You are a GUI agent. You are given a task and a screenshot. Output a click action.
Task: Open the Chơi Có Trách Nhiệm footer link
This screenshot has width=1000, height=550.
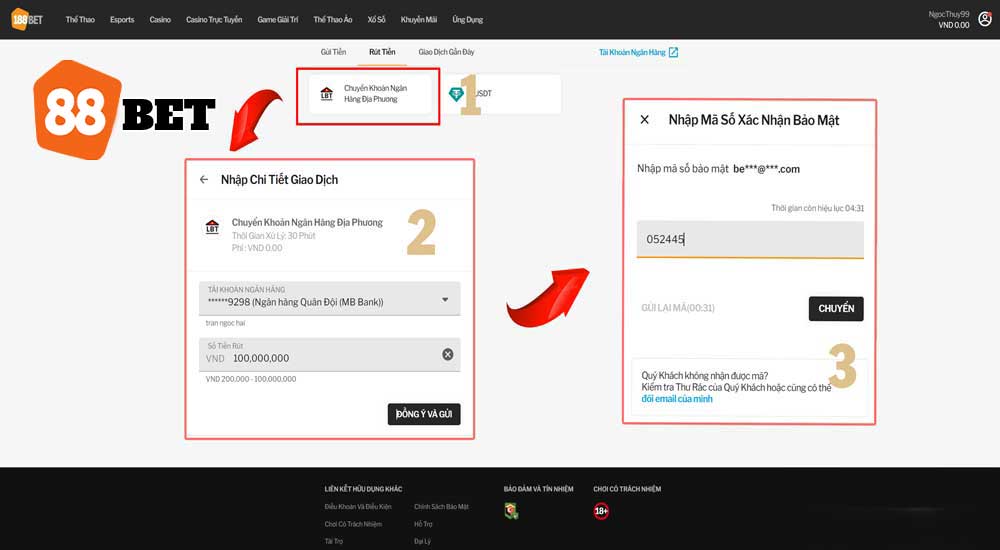tap(353, 524)
